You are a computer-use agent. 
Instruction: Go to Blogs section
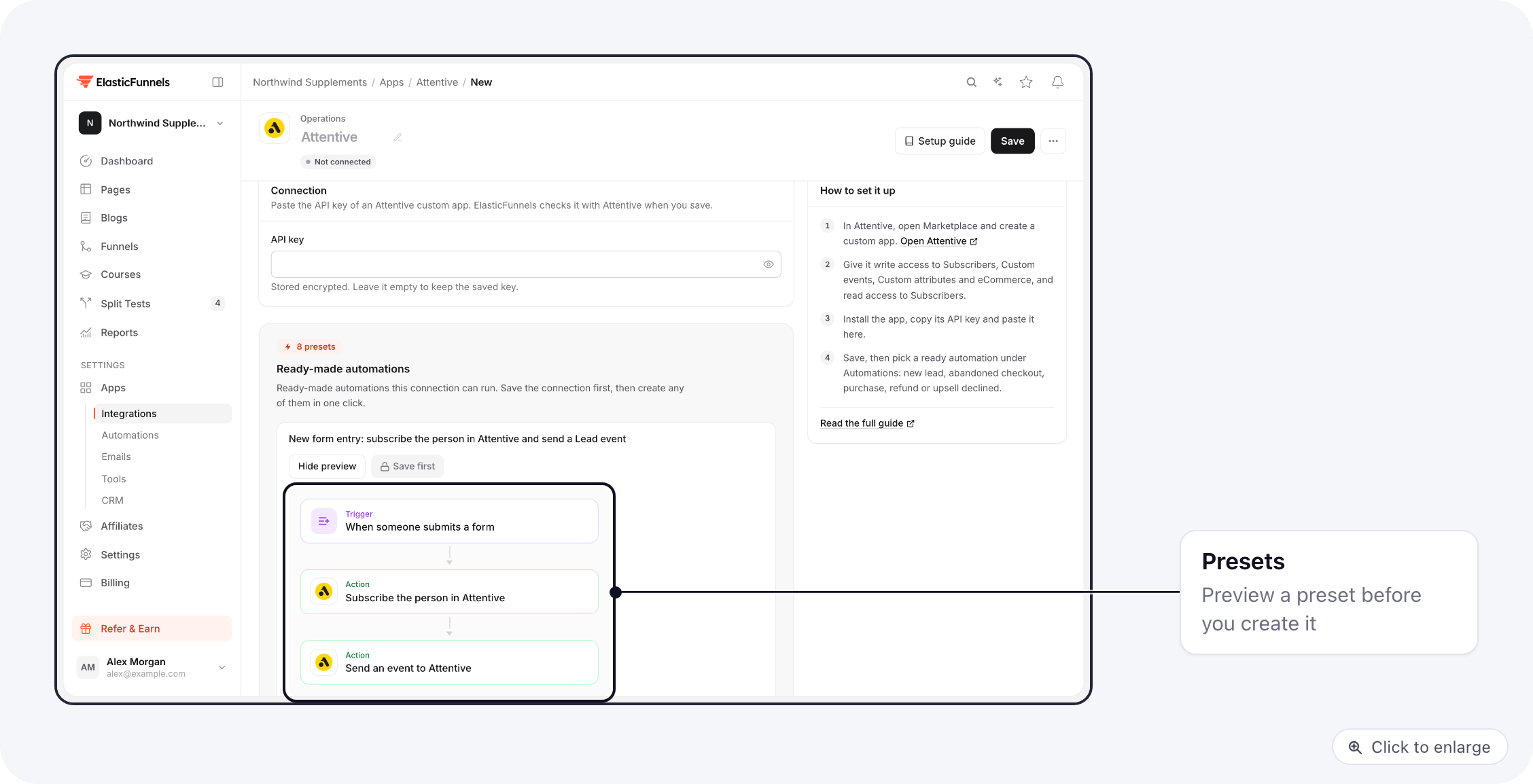152,218
